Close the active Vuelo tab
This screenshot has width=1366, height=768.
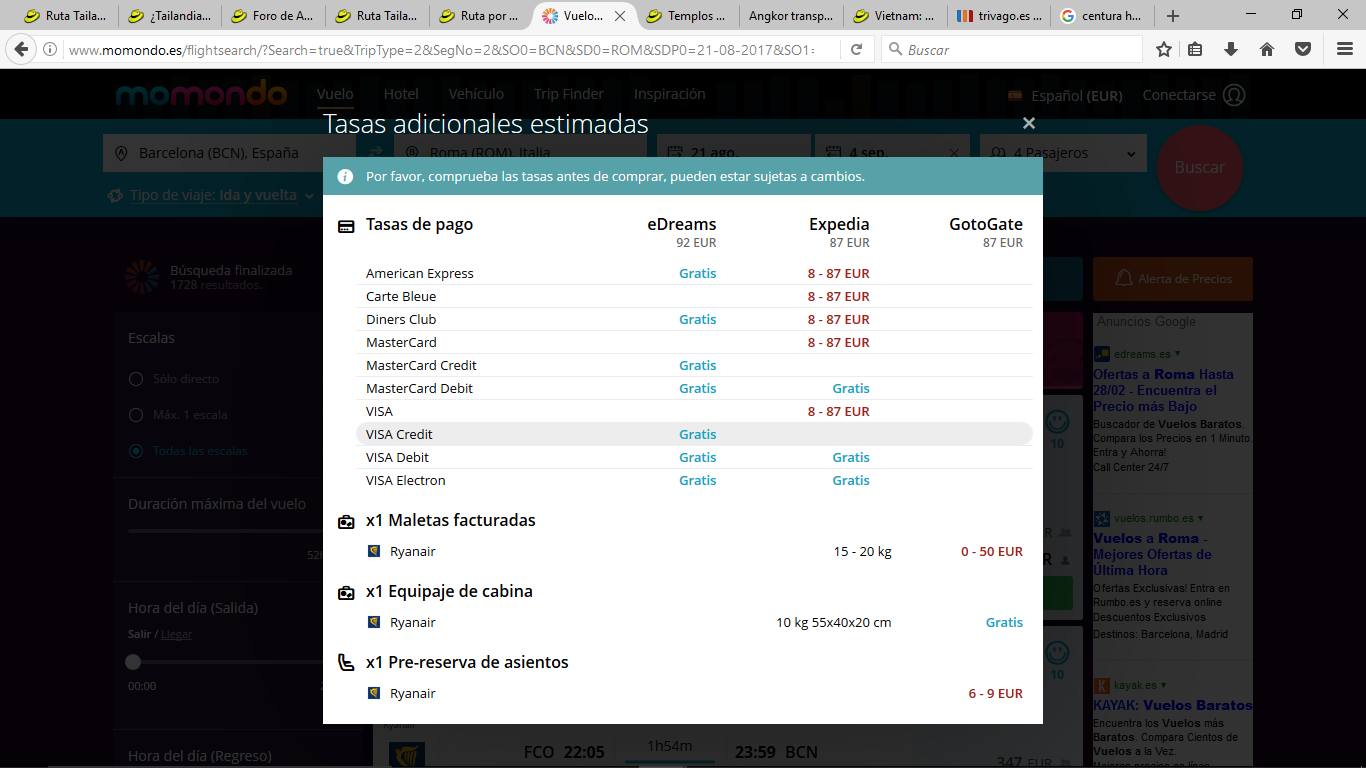pos(620,16)
